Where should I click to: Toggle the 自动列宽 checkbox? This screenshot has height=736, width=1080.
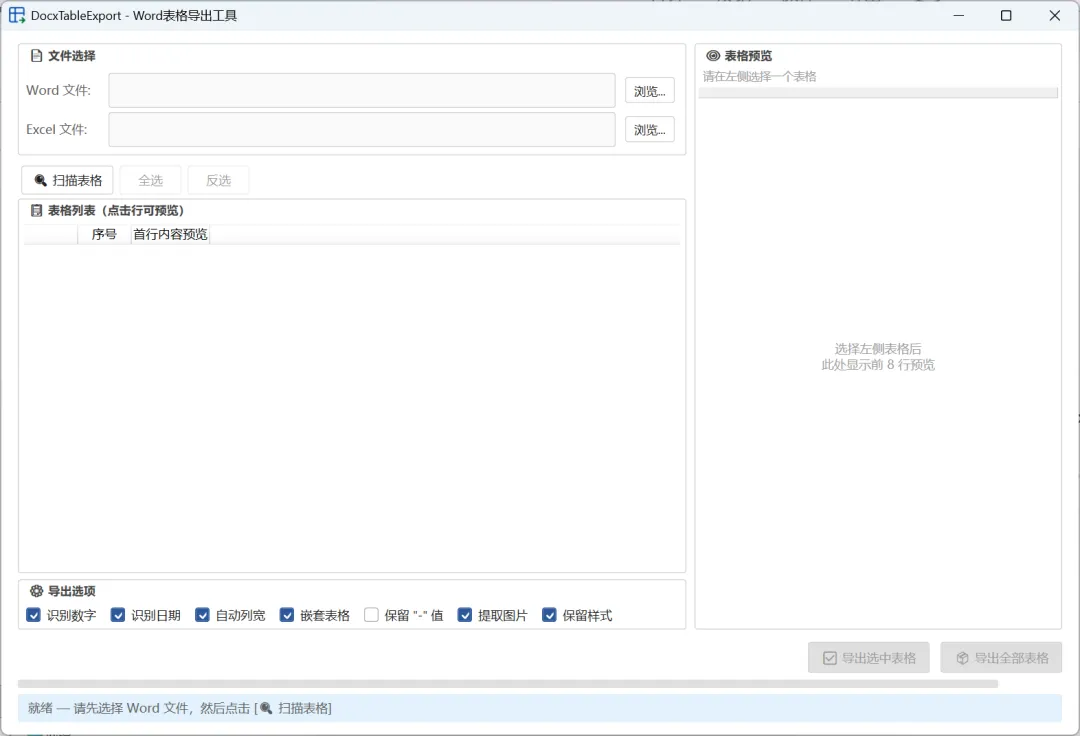[x=202, y=615]
